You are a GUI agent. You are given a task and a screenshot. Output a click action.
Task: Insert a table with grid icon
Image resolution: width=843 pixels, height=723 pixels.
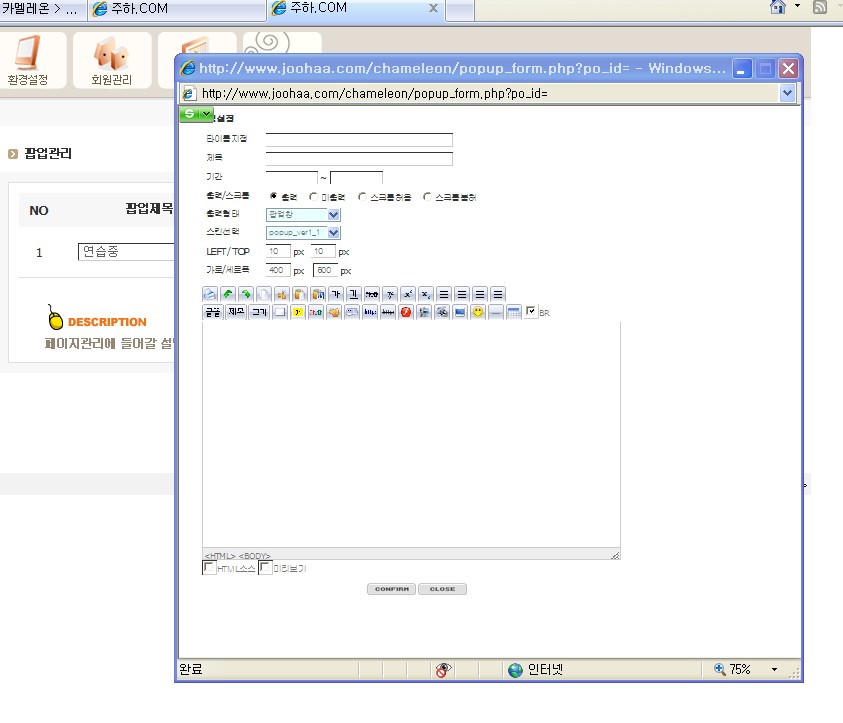point(514,312)
